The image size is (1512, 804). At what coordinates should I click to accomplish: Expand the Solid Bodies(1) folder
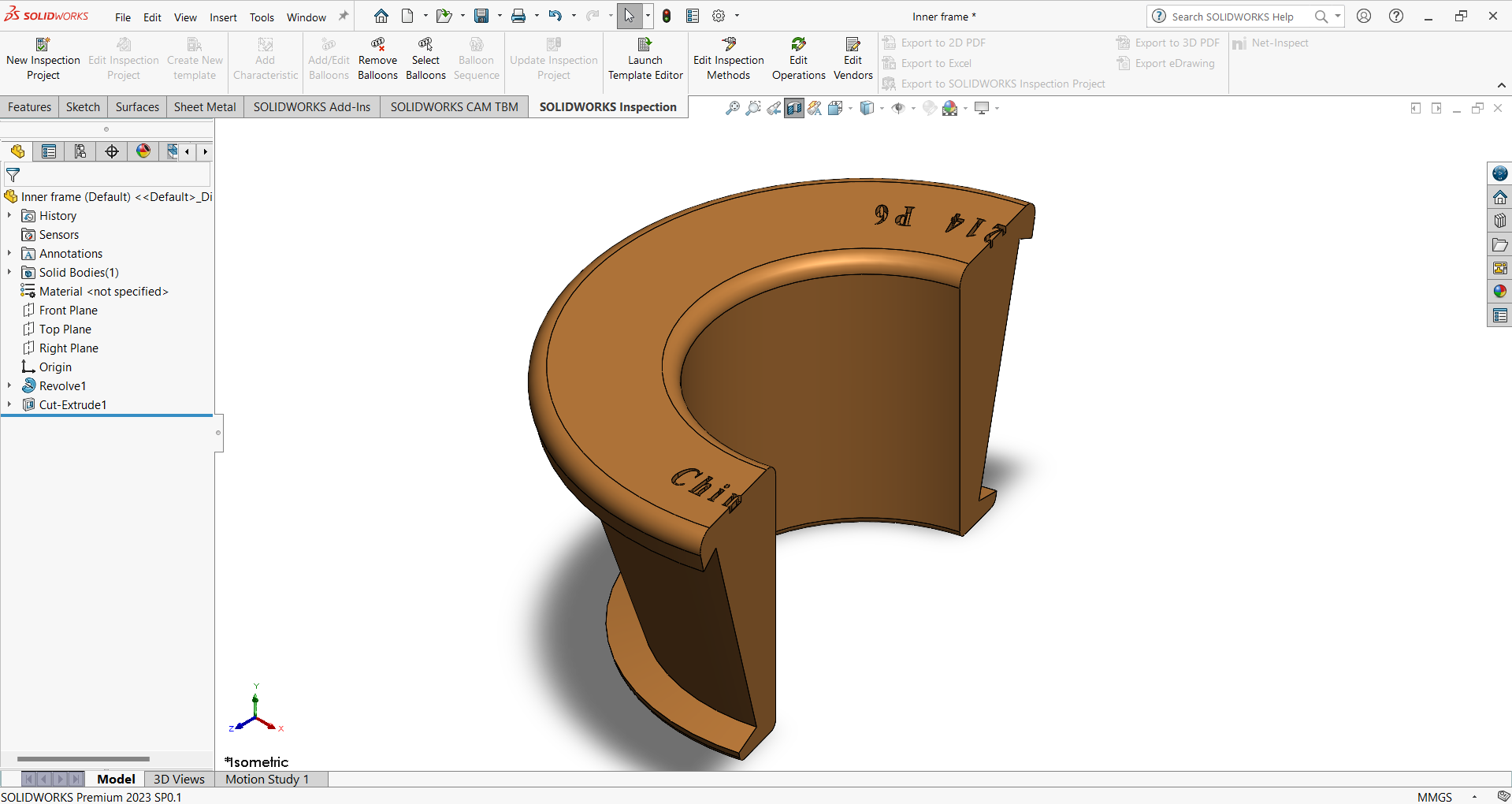[x=9, y=272]
